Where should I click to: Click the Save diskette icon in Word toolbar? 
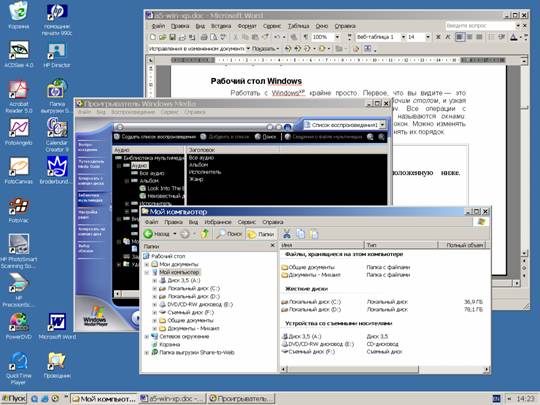click(x=172, y=37)
